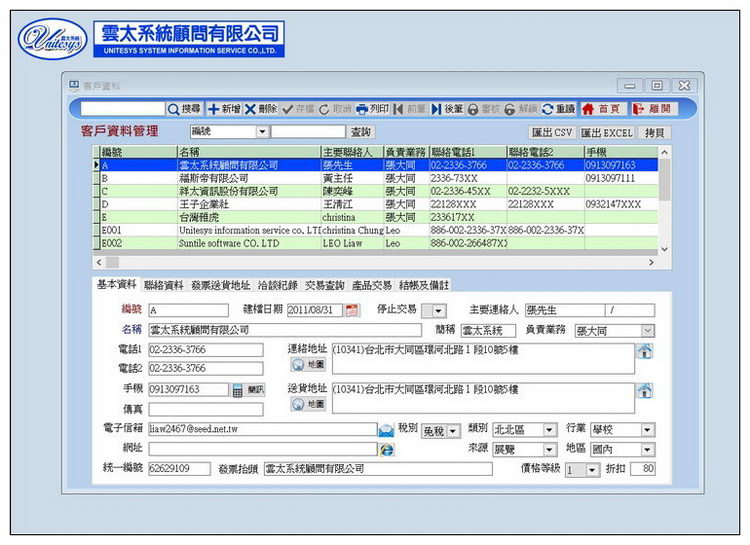Click the house icon beside 連絡地址
The height and width of the screenshot is (545, 750).
coord(645,351)
